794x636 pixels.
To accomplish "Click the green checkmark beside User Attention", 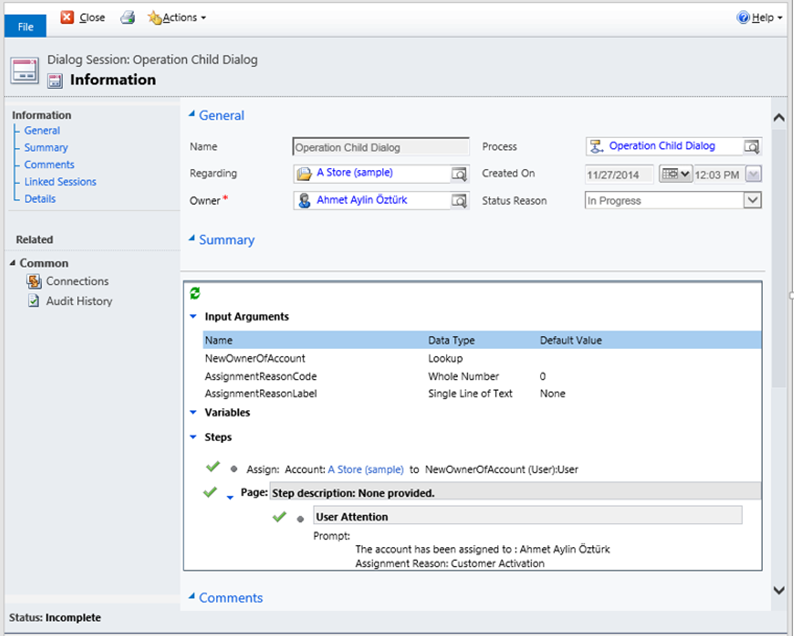I will (x=280, y=516).
